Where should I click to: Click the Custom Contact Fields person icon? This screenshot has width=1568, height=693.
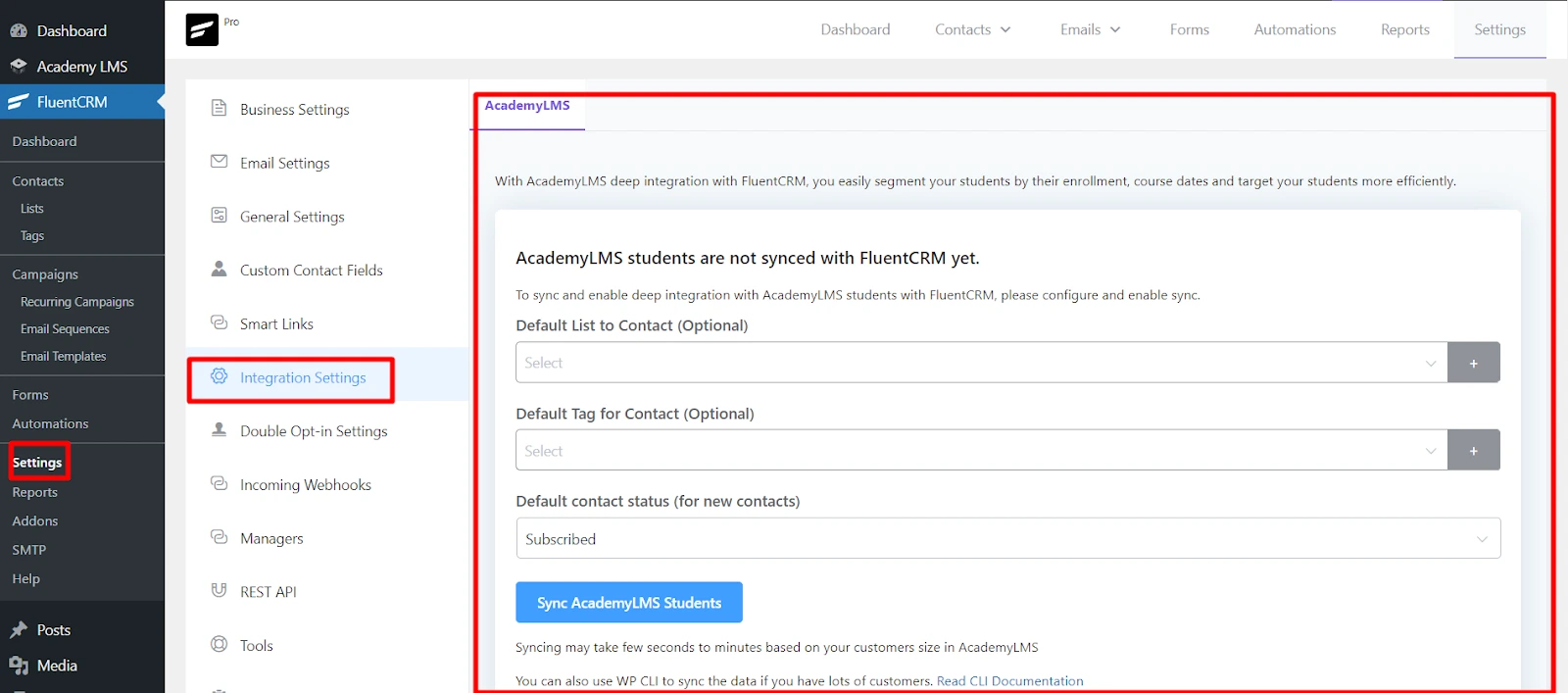[x=220, y=269]
